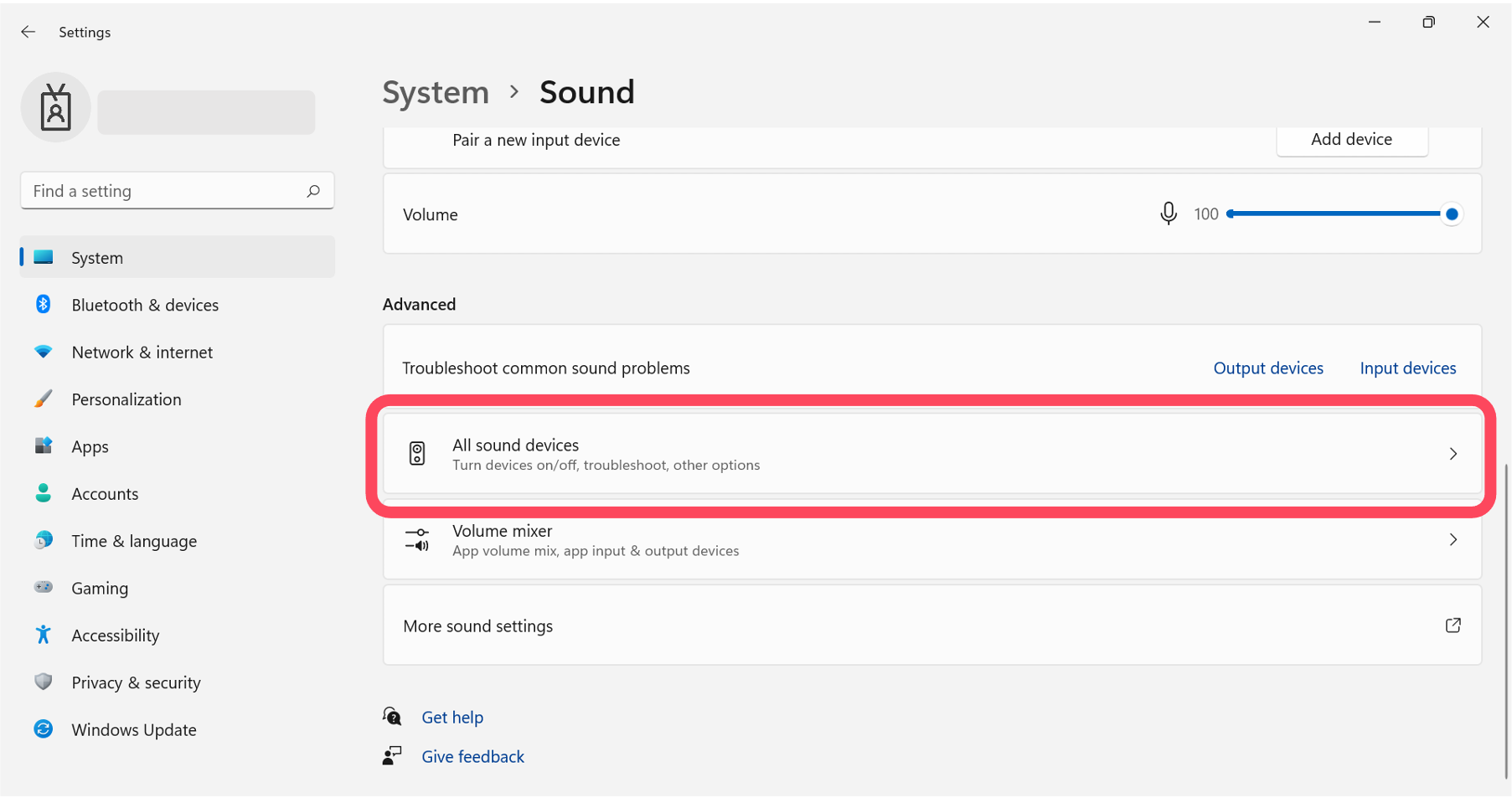1512x798 pixels.
Task: Open Gaming label in sidebar
Action: pyautogui.click(x=100, y=589)
